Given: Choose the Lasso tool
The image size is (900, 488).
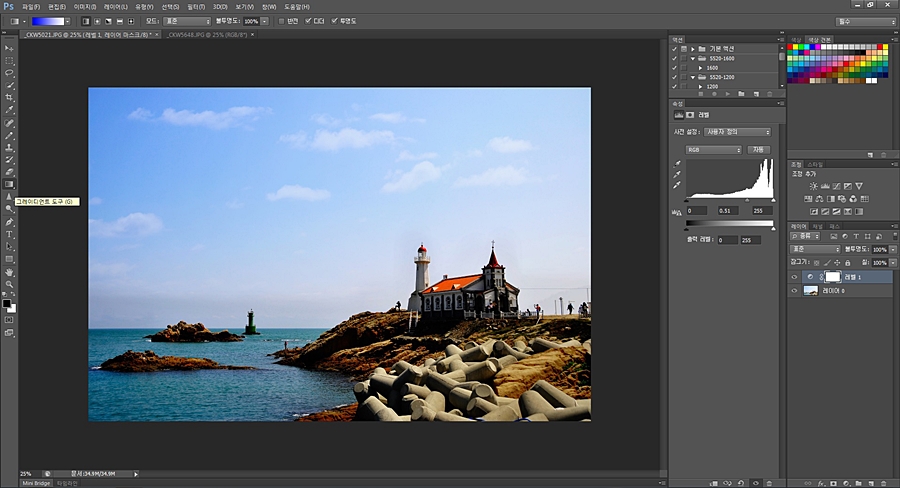Looking at the screenshot, I should click(10, 73).
